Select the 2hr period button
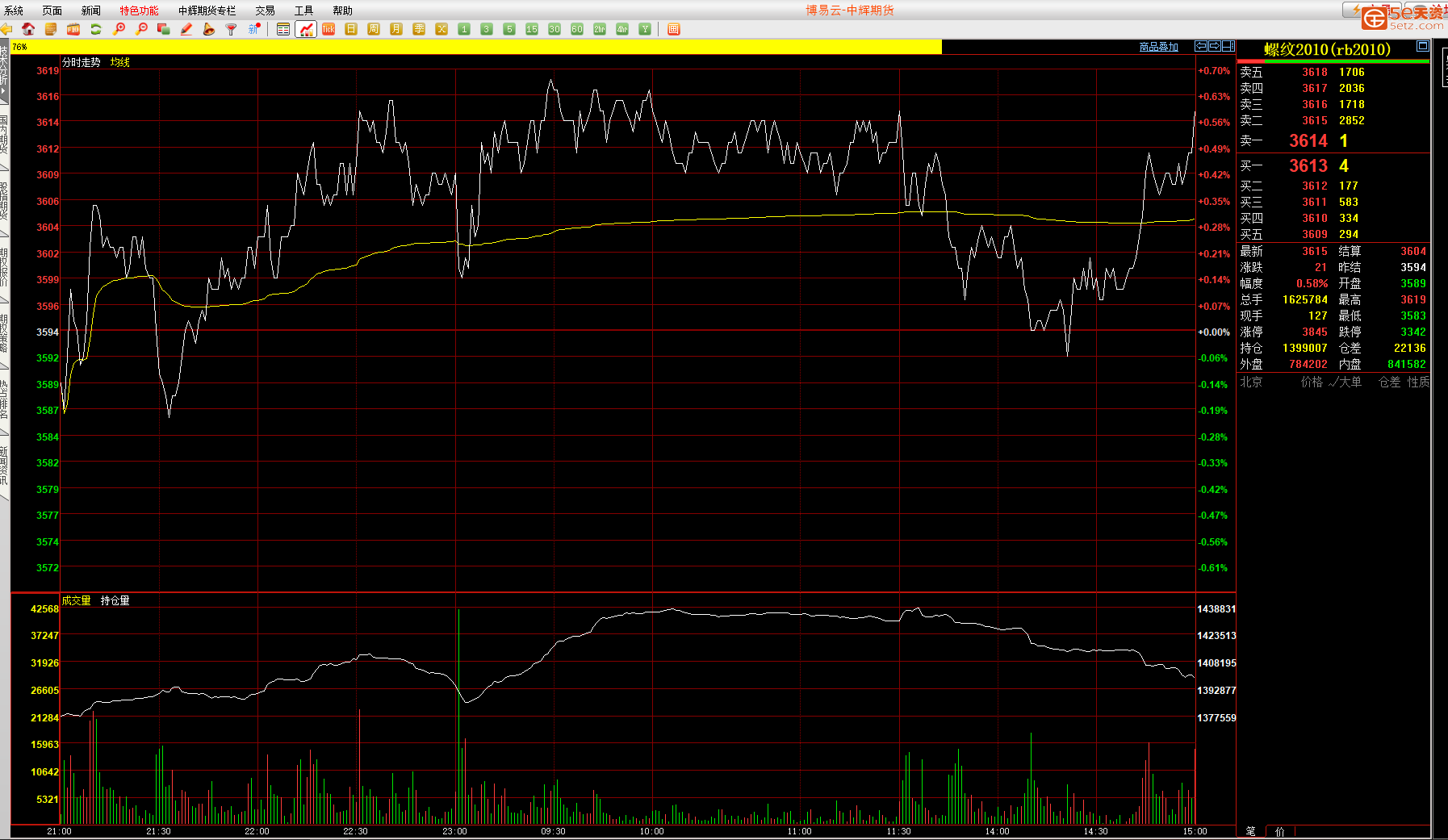Viewport: 1448px width, 840px height. click(x=600, y=29)
